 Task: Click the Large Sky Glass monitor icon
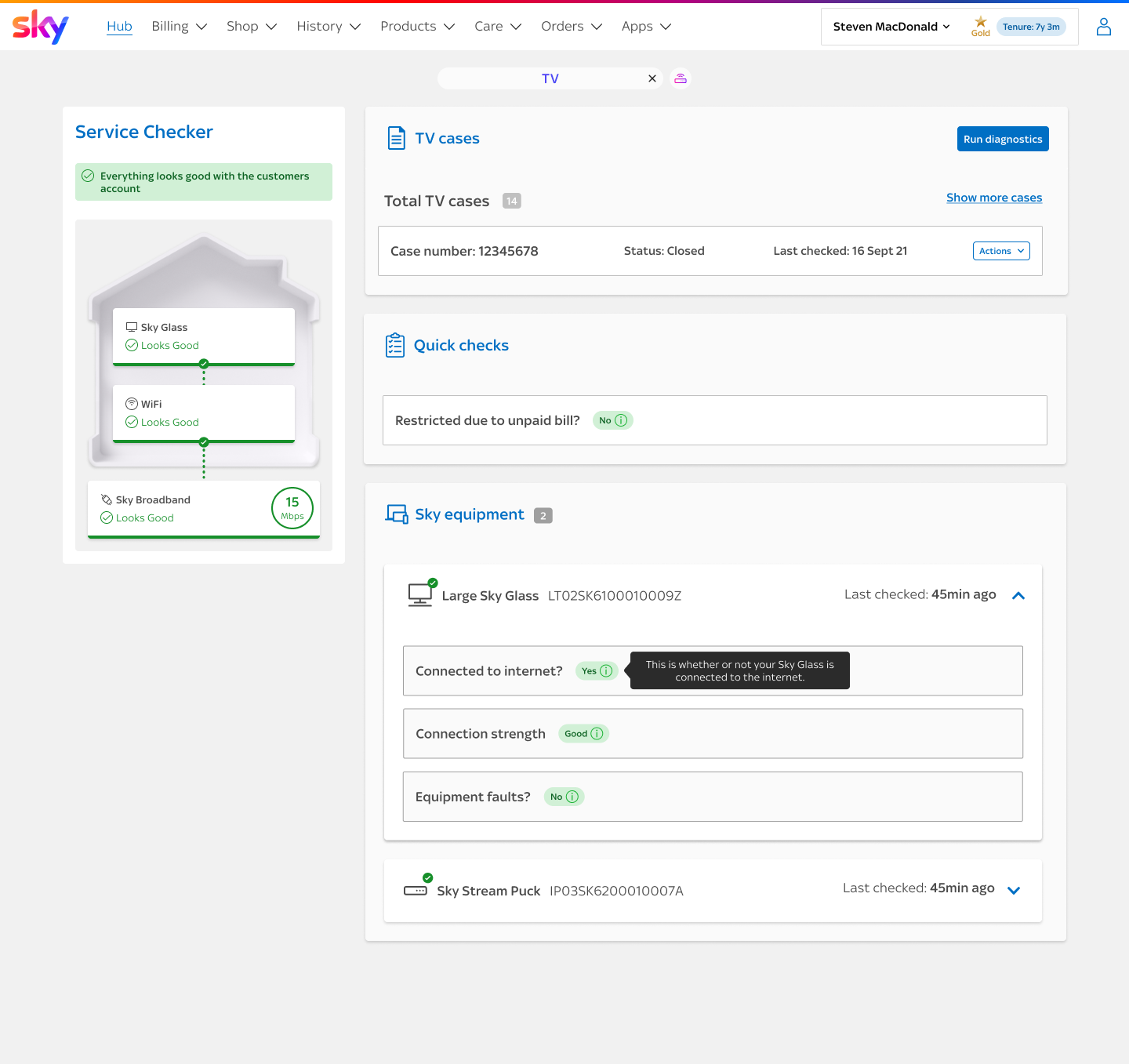[x=420, y=594]
